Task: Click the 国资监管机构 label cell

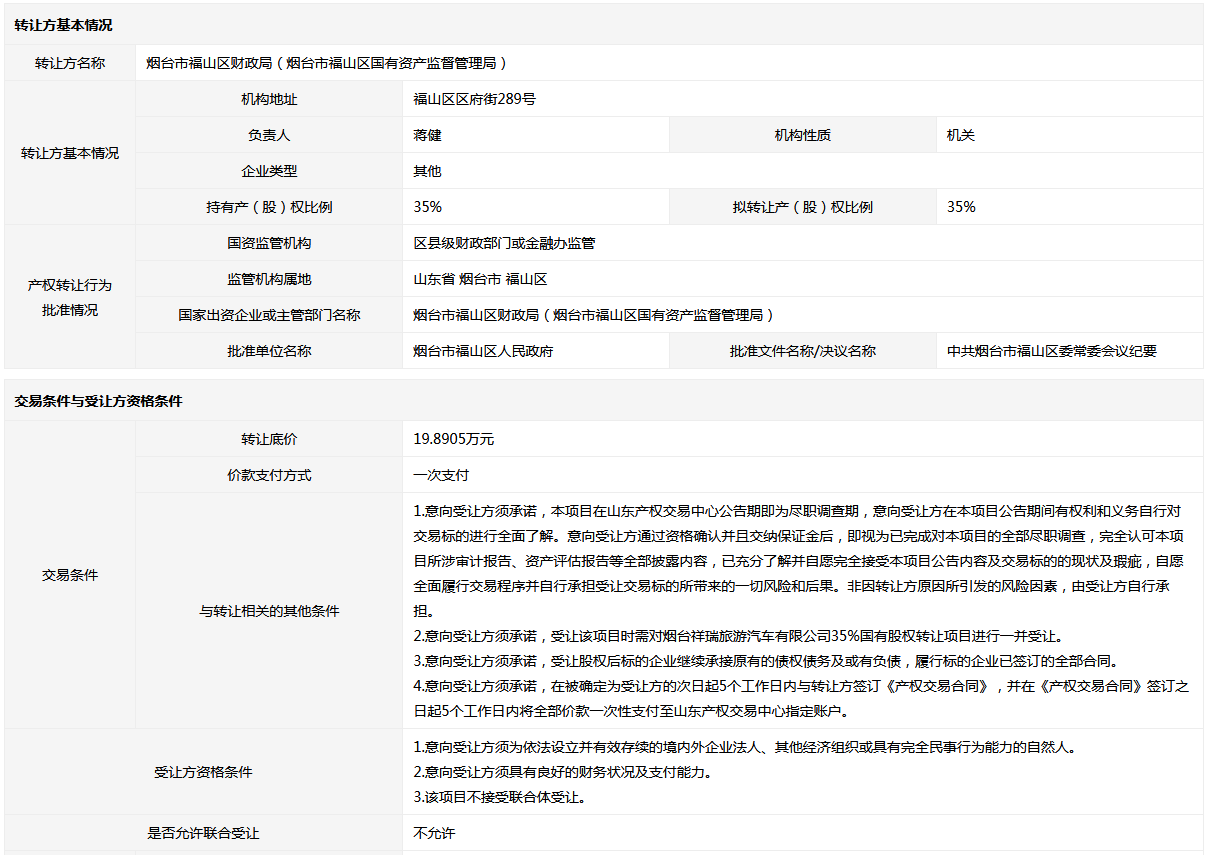Action: 269,243
